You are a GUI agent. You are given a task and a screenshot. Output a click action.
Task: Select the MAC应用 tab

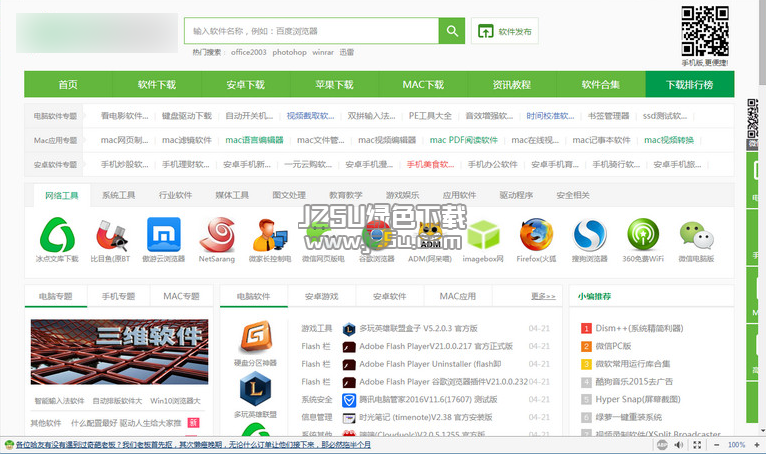point(458,296)
